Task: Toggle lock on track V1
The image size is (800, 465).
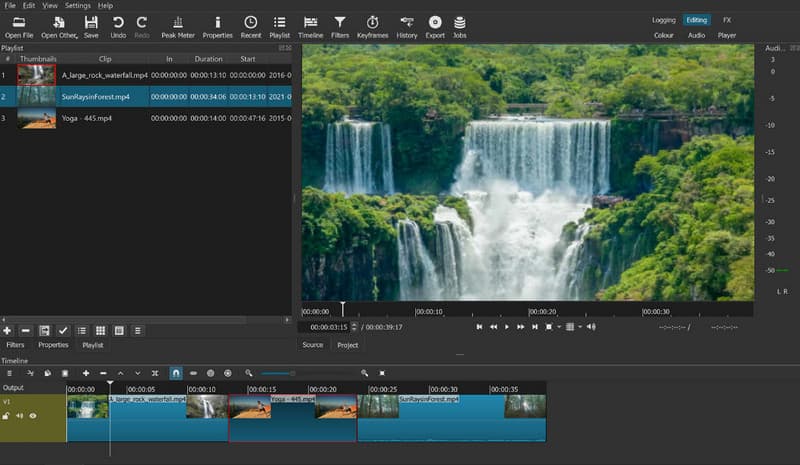Action: [x=6, y=416]
